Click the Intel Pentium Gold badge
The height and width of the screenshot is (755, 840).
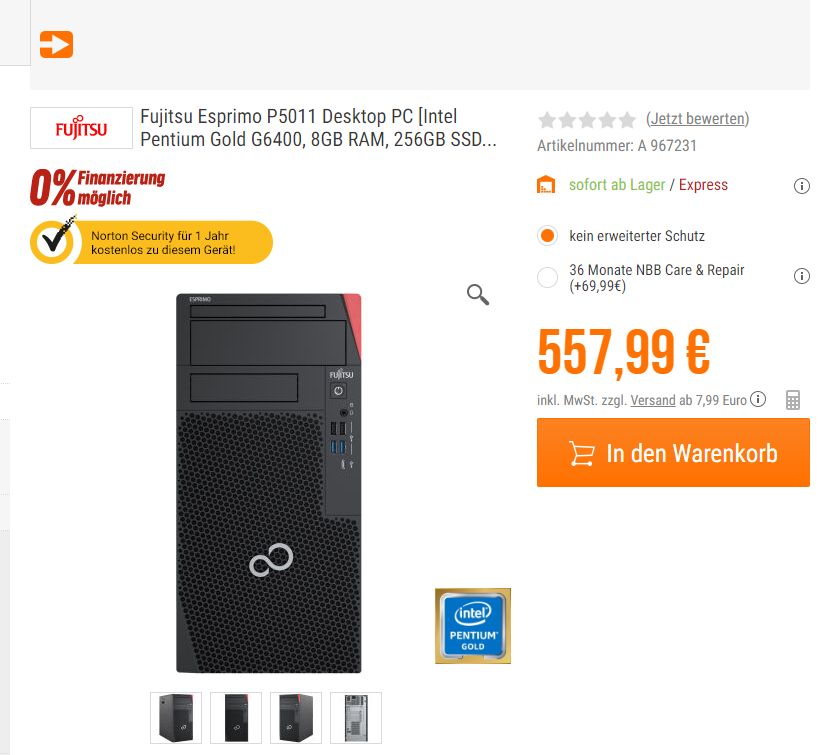tap(472, 625)
